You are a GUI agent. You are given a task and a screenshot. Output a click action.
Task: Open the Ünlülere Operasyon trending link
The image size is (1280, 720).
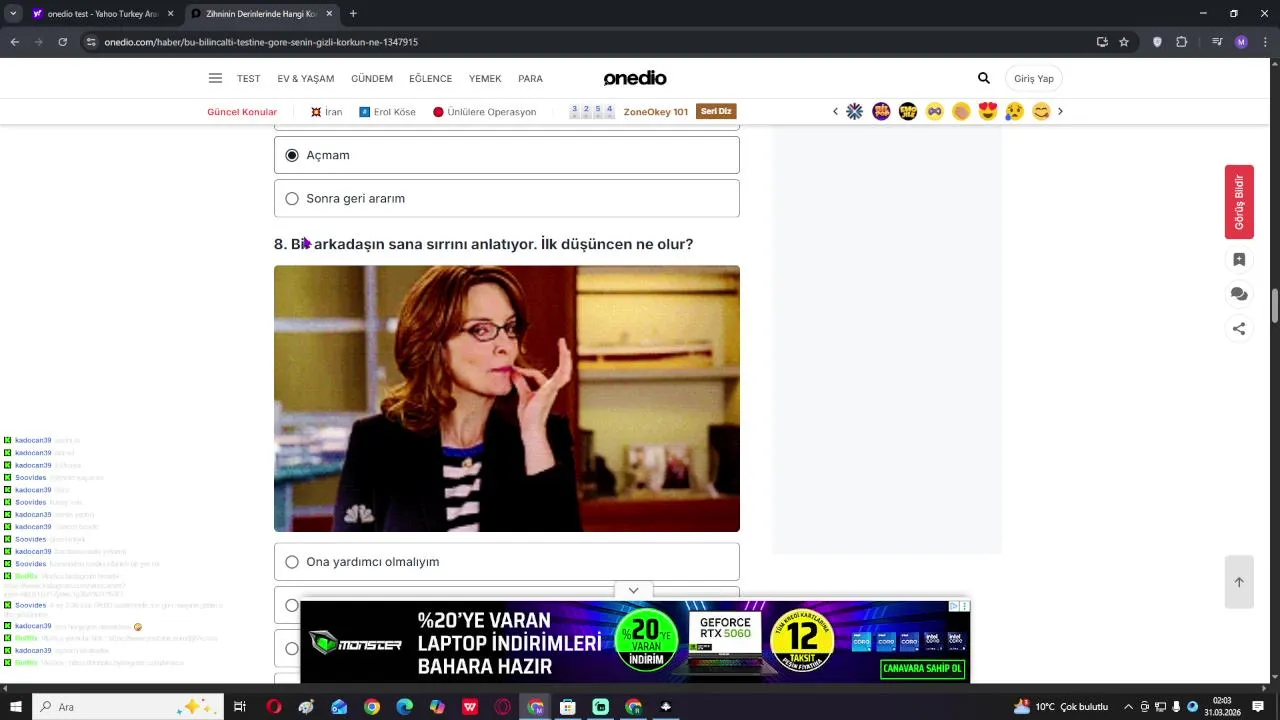[x=484, y=112]
